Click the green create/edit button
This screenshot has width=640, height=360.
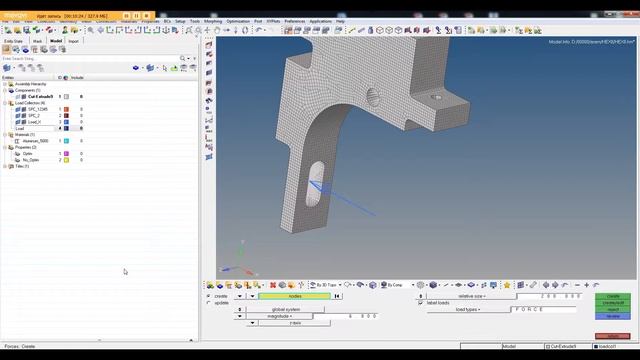click(x=613, y=303)
